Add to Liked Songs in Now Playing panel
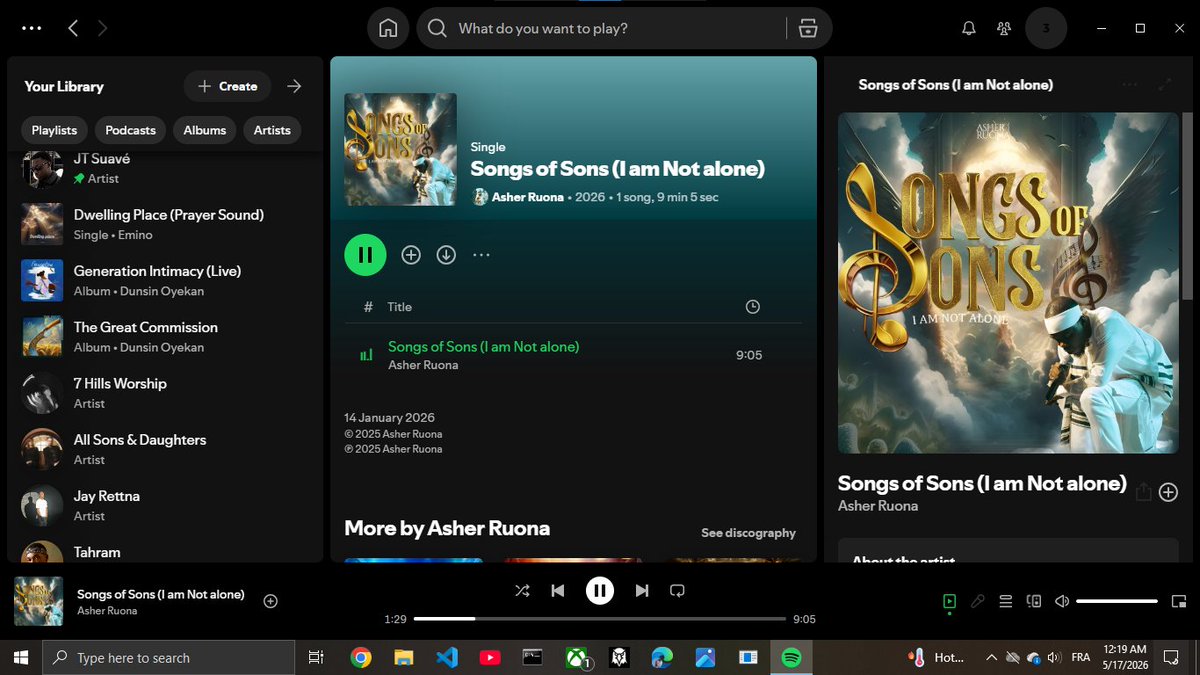Screen dimensions: 1200x675 click(1168, 492)
